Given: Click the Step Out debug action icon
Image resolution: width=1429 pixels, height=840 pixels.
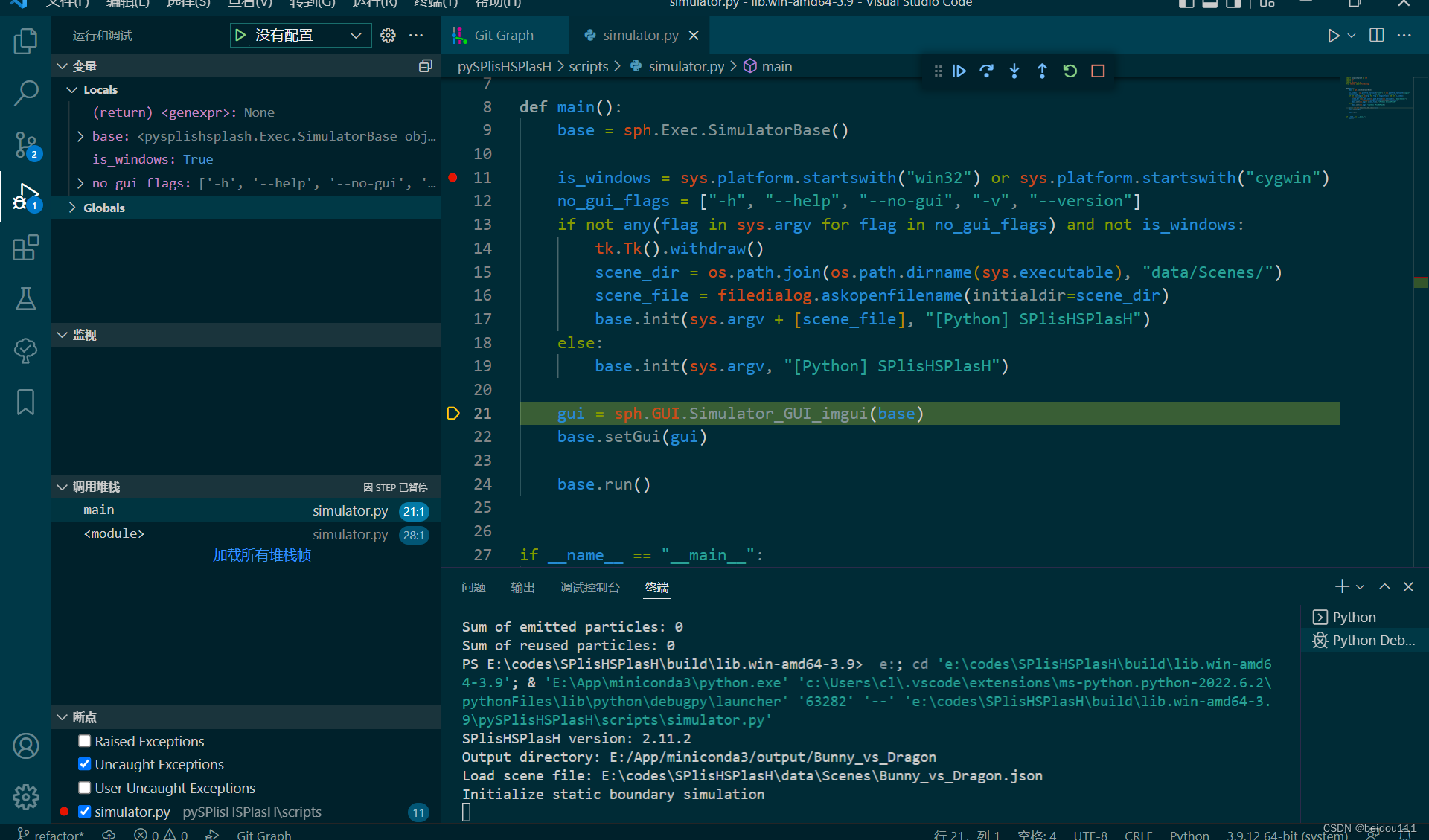Looking at the screenshot, I should [1042, 70].
